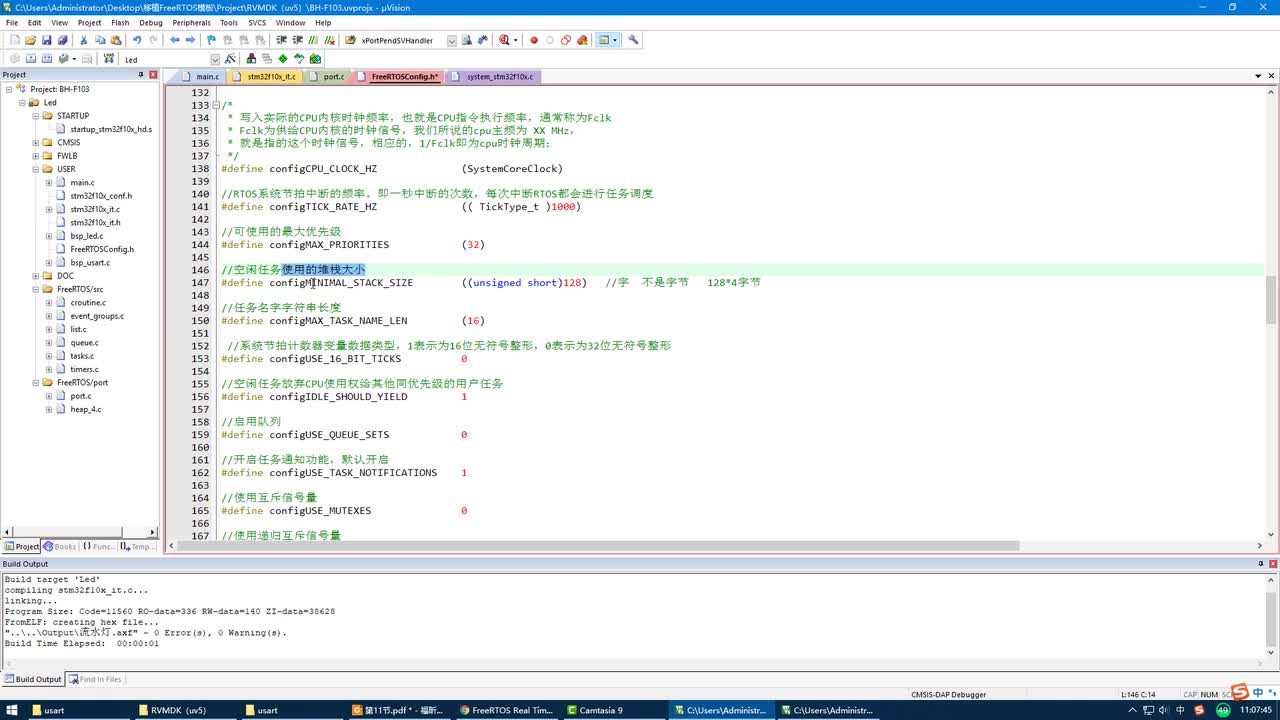Build target with the Build icon
1280x720 pixels.
pos(31,59)
